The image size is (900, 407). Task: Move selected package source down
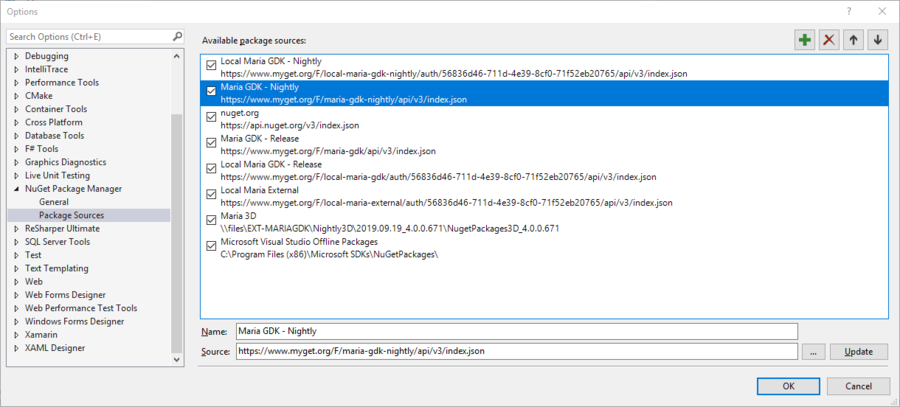pos(878,40)
